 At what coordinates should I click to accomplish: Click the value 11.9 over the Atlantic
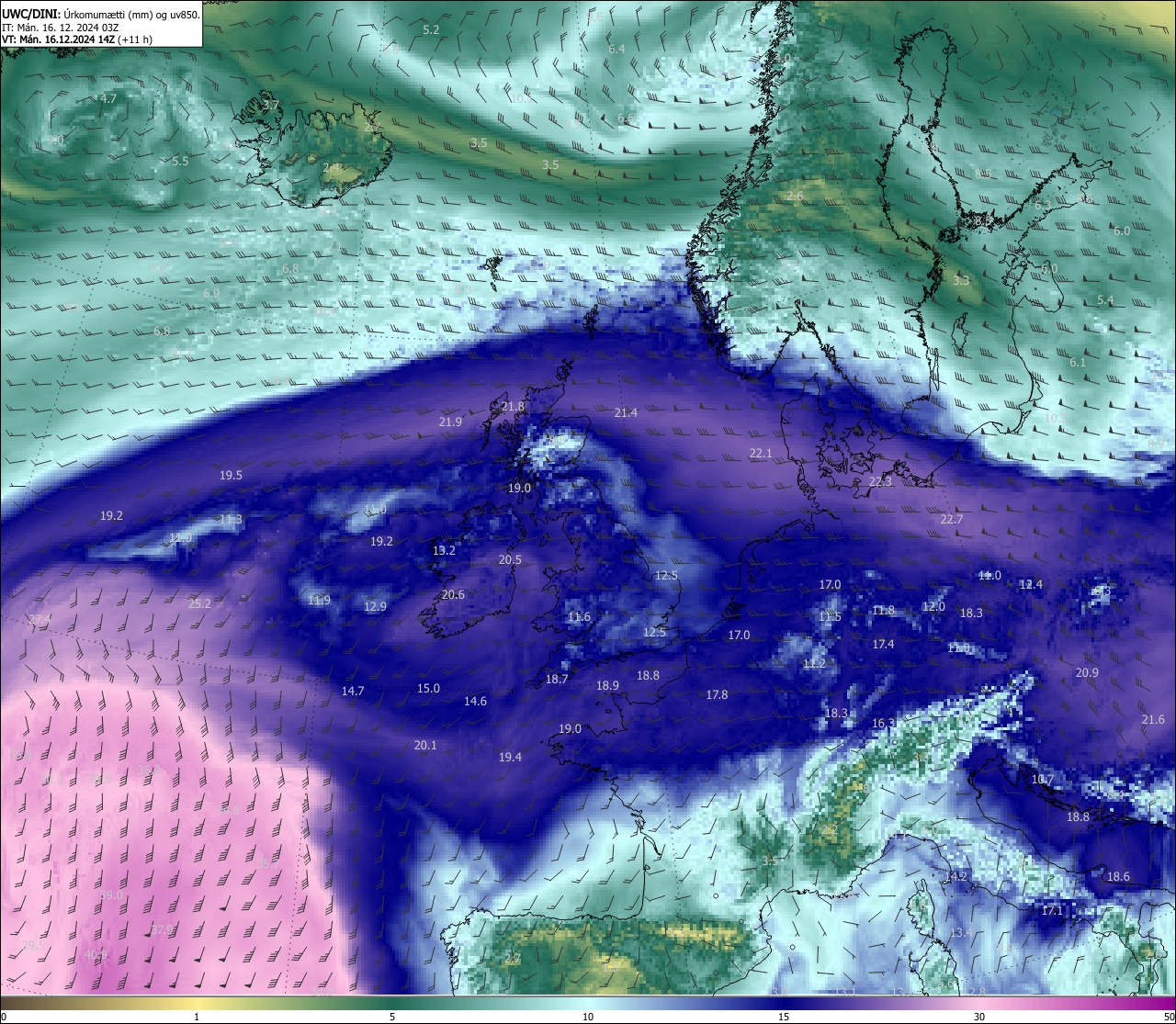[319, 600]
